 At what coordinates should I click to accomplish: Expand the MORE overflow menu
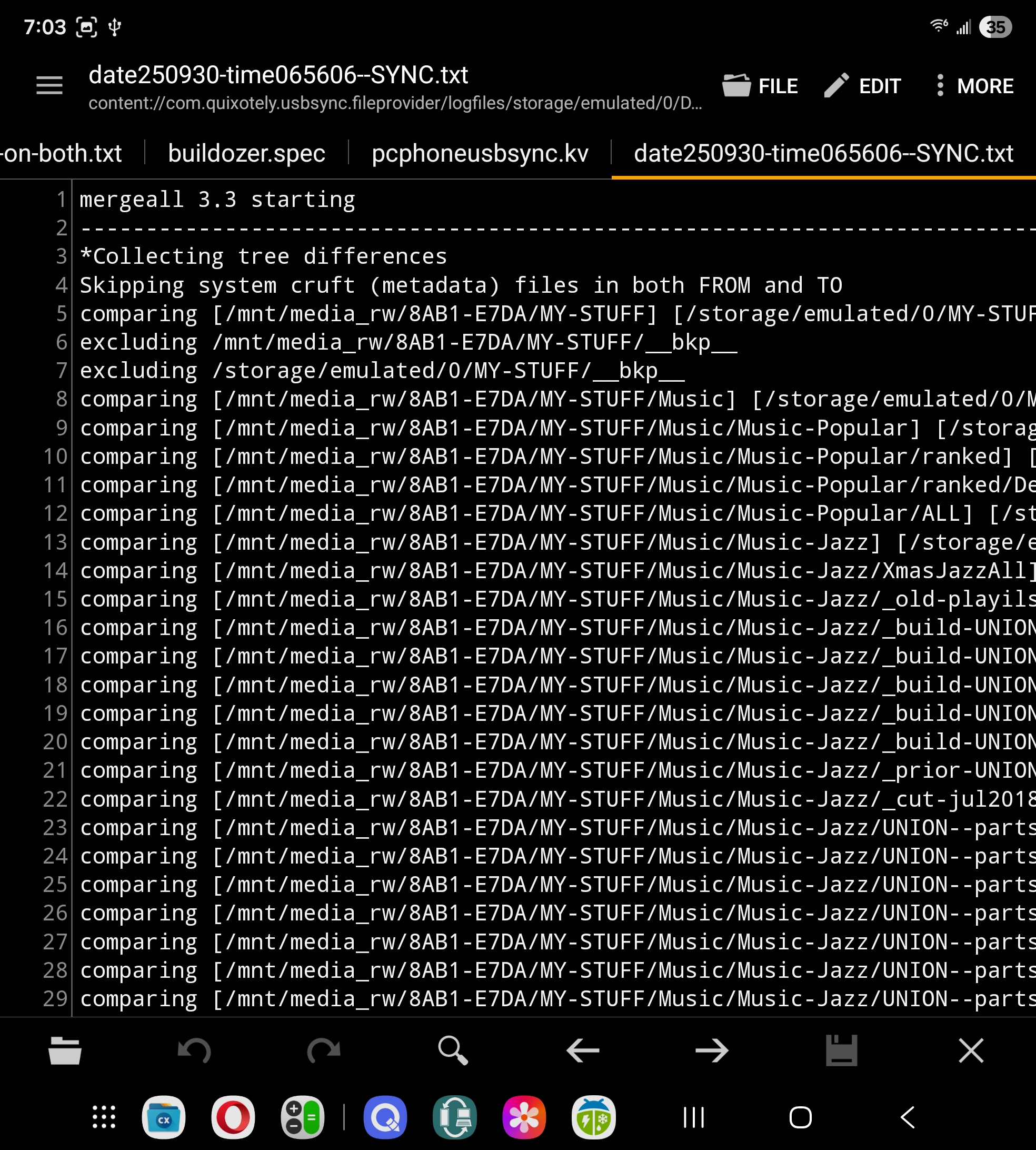pyautogui.click(x=974, y=86)
